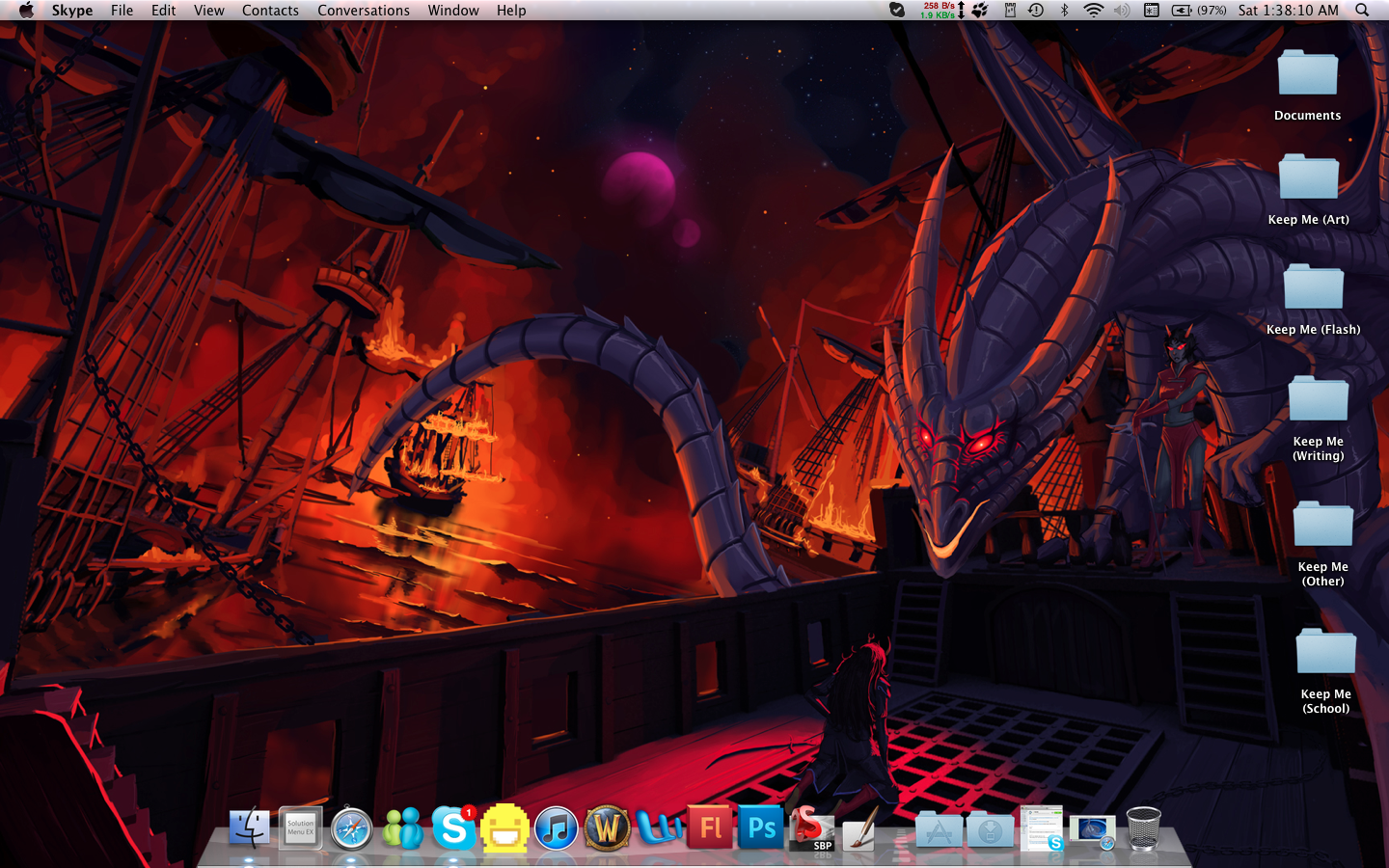The height and width of the screenshot is (868, 1389).
Task: Open SketchBook Pro (SBP) from Dock
Action: (812, 827)
